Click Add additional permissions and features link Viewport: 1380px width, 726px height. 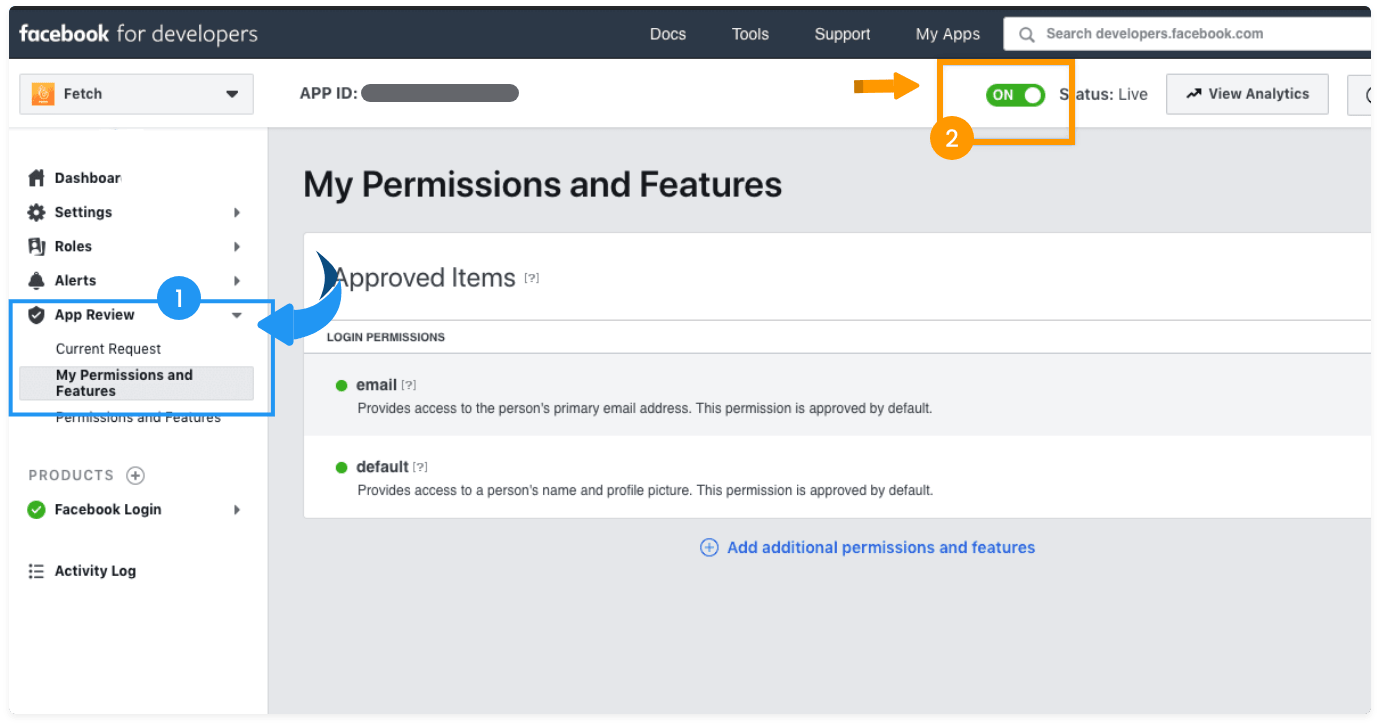tap(881, 548)
